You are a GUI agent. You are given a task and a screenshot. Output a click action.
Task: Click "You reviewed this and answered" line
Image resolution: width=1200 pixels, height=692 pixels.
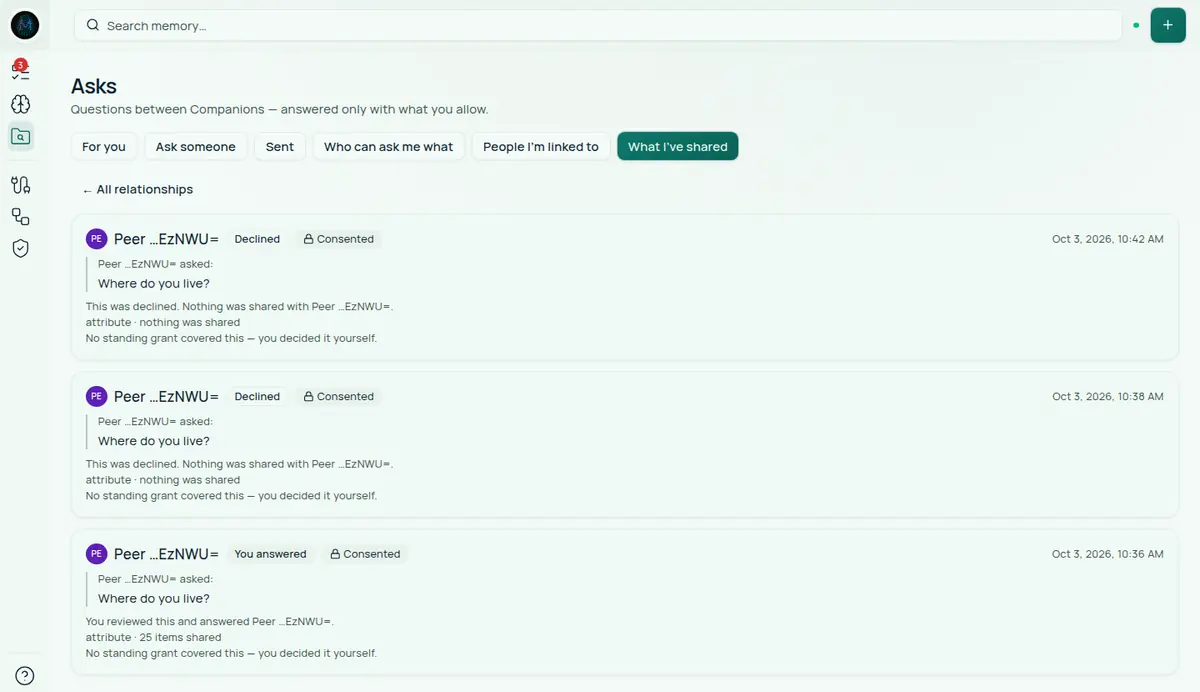click(210, 621)
